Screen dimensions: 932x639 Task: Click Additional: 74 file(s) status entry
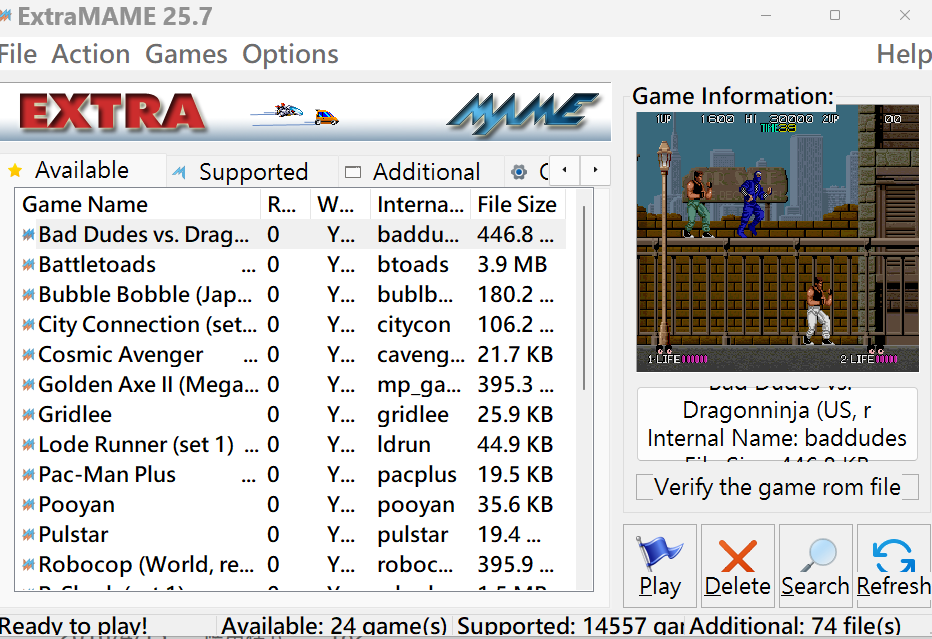tap(795, 627)
